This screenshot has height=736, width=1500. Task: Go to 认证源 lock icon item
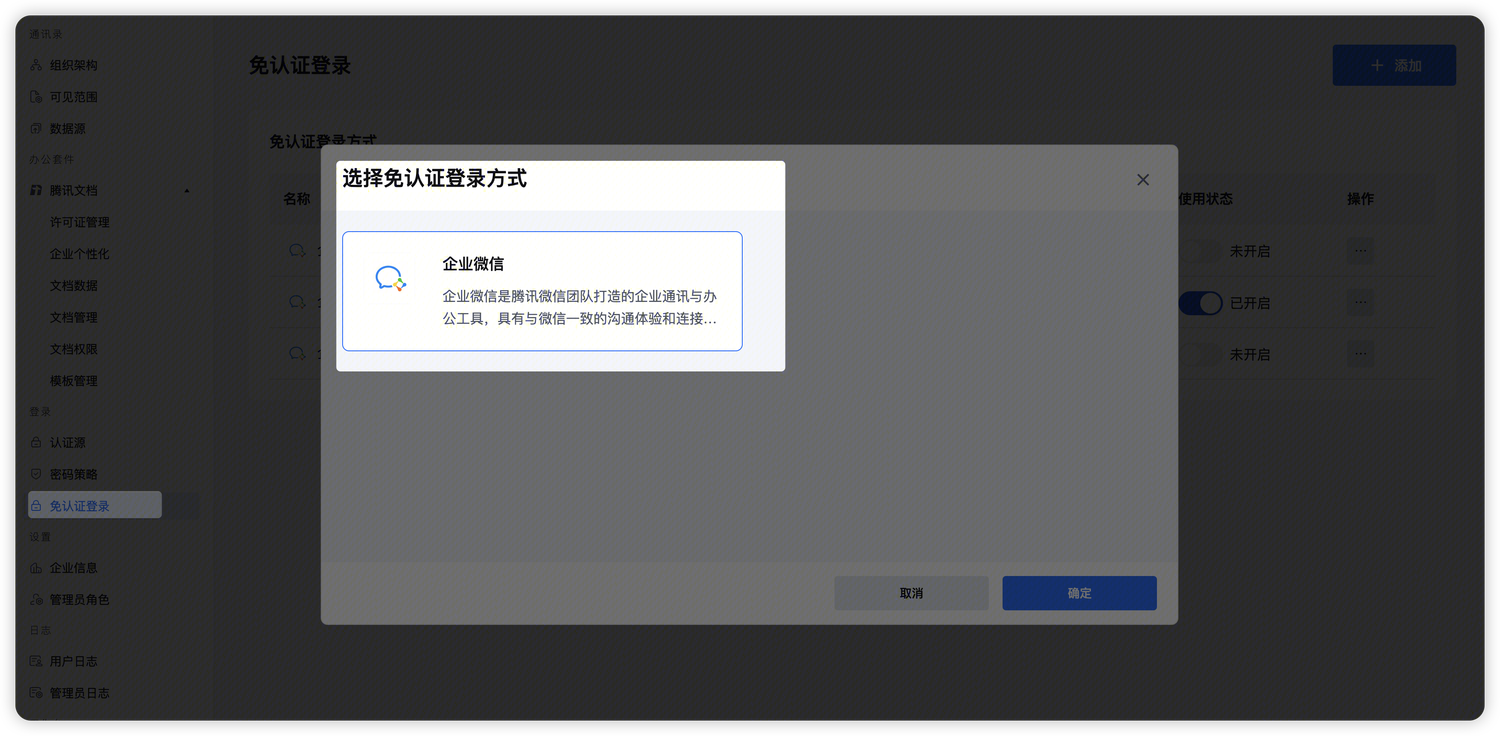click(67, 442)
